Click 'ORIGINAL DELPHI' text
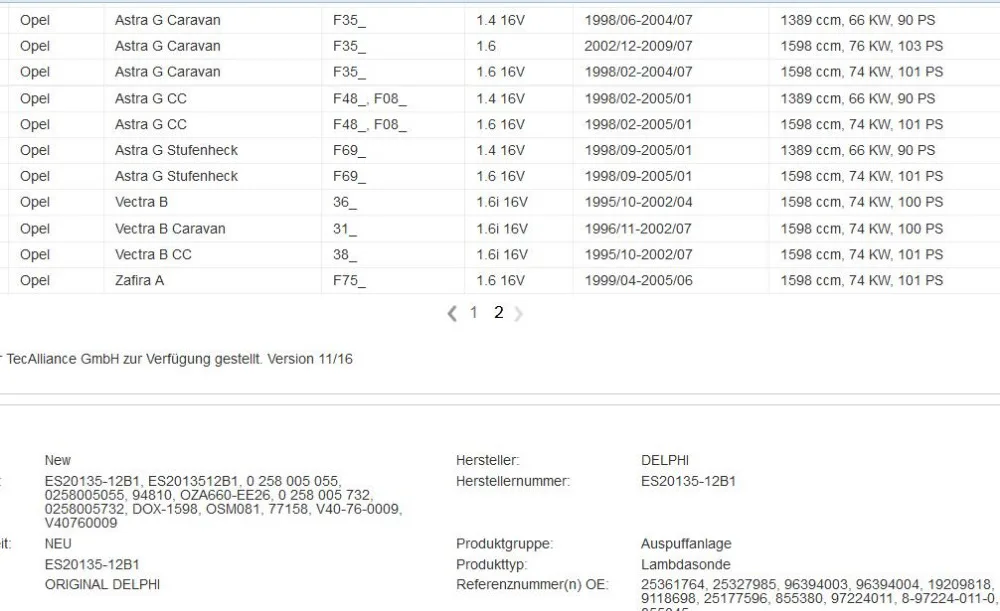 102,585
